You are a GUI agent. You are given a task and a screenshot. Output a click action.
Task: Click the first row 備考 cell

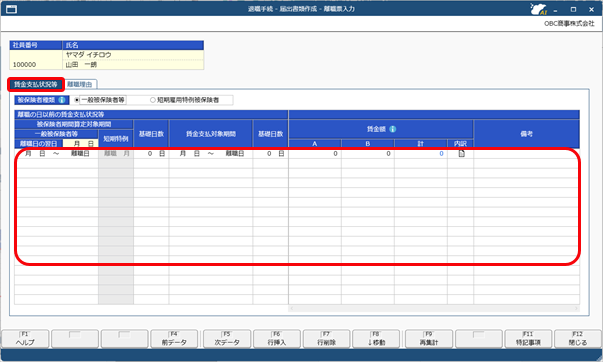526,153
